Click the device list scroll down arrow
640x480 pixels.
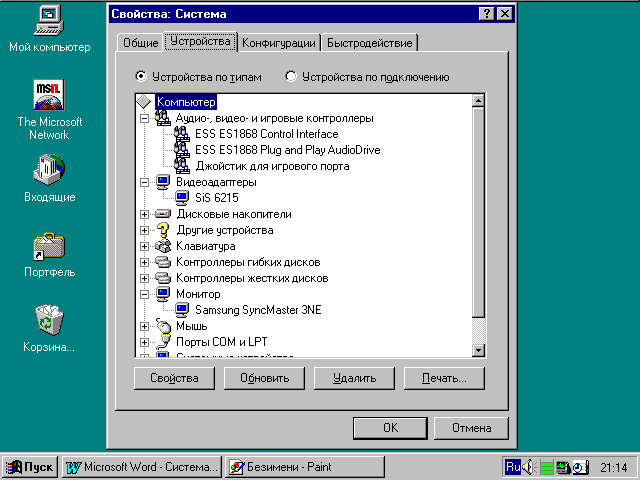(478, 350)
